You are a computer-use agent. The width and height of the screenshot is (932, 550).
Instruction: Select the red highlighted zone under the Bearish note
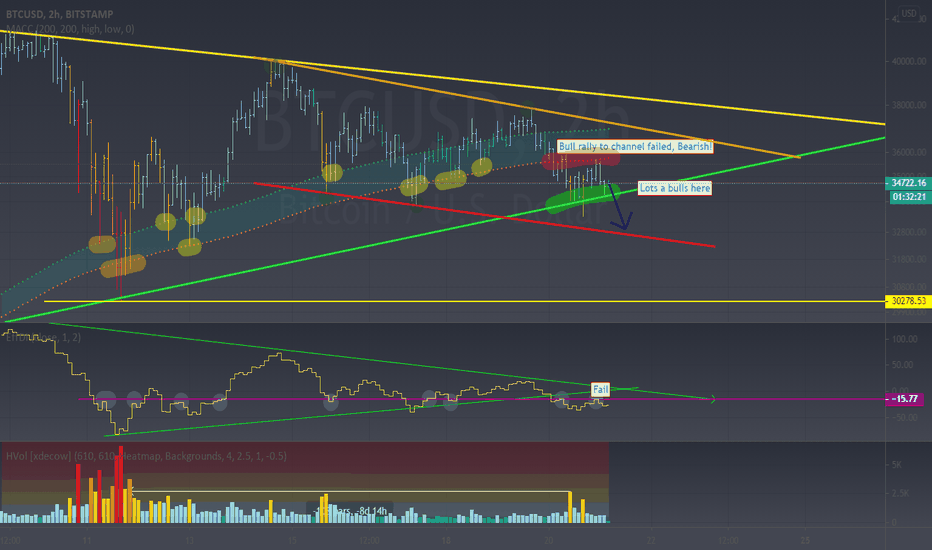581,159
